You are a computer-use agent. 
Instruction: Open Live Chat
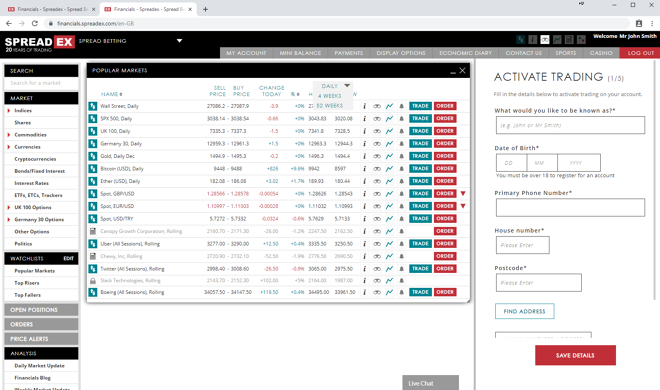point(431,383)
